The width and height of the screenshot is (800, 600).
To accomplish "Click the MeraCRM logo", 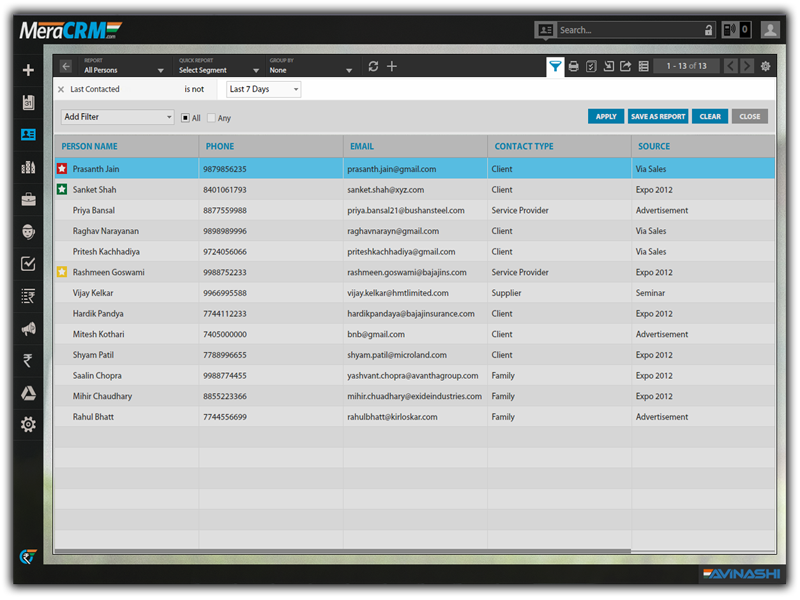I will tap(71, 30).
